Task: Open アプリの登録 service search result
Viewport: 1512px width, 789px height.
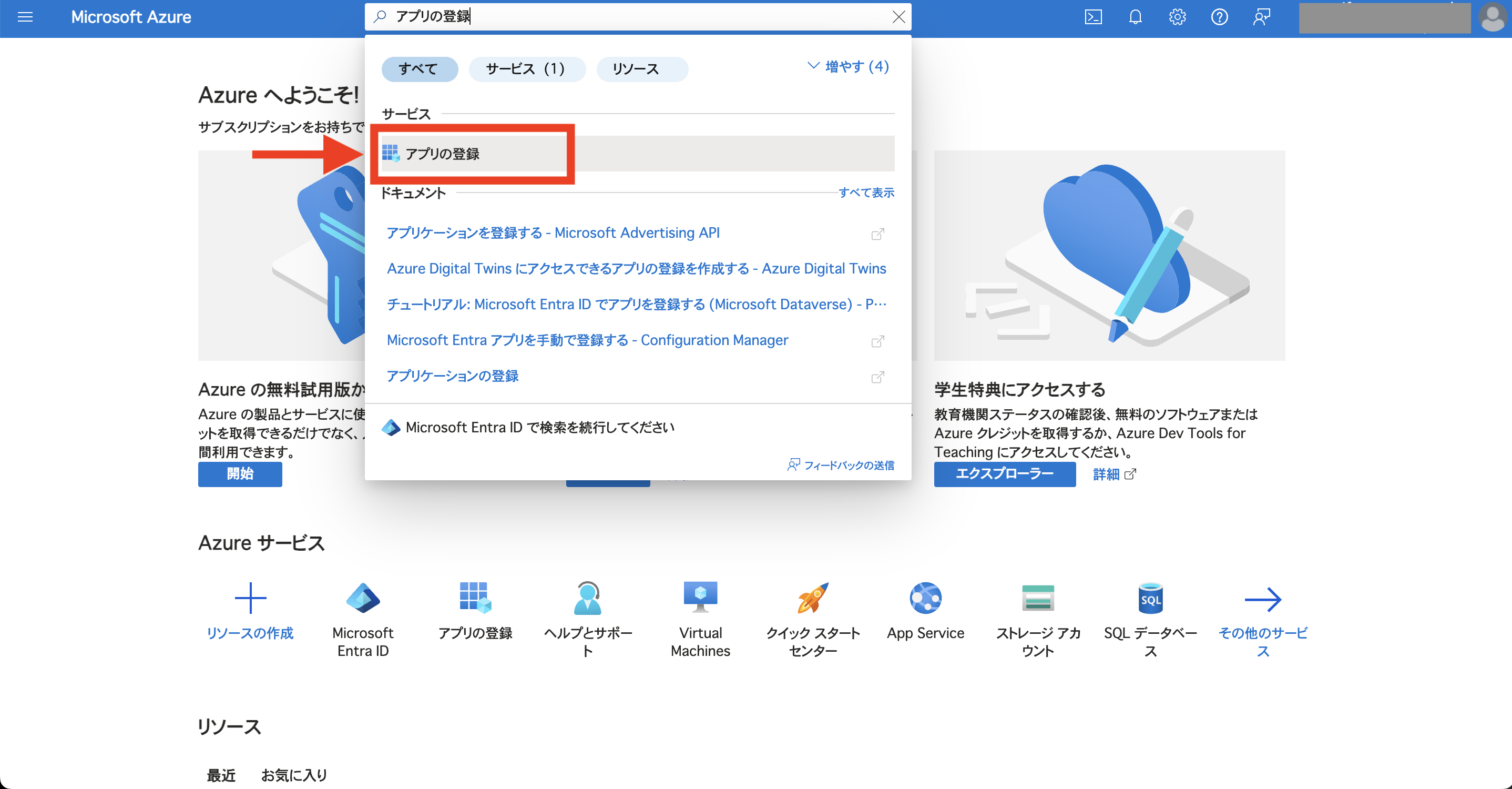Action: pyautogui.click(x=637, y=154)
